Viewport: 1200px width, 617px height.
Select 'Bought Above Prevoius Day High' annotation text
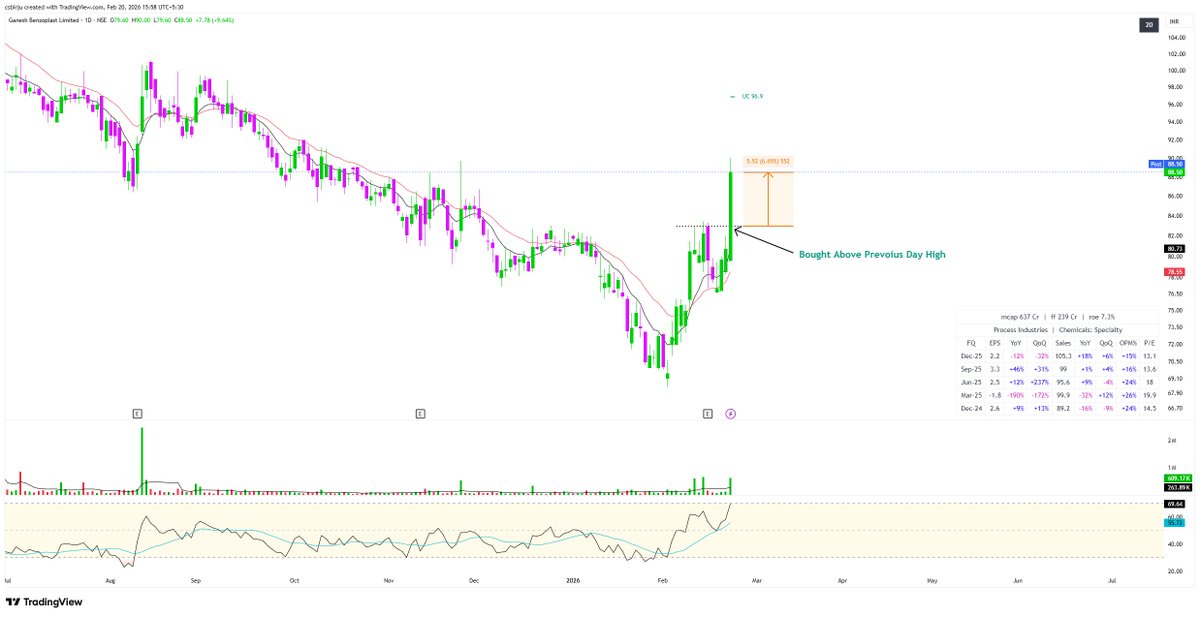click(x=872, y=255)
